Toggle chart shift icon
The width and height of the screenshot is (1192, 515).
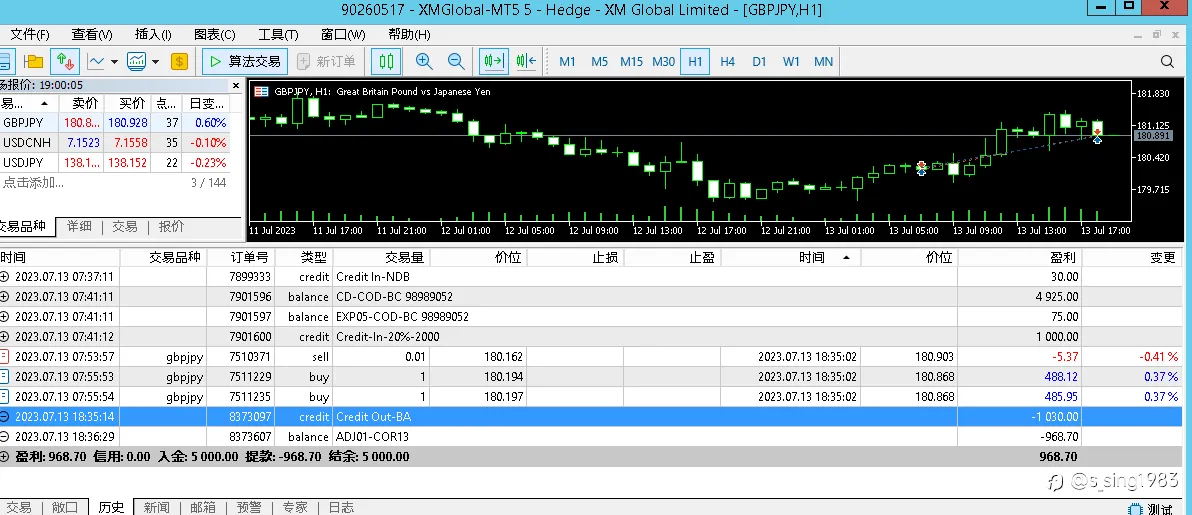[x=526, y=62]
